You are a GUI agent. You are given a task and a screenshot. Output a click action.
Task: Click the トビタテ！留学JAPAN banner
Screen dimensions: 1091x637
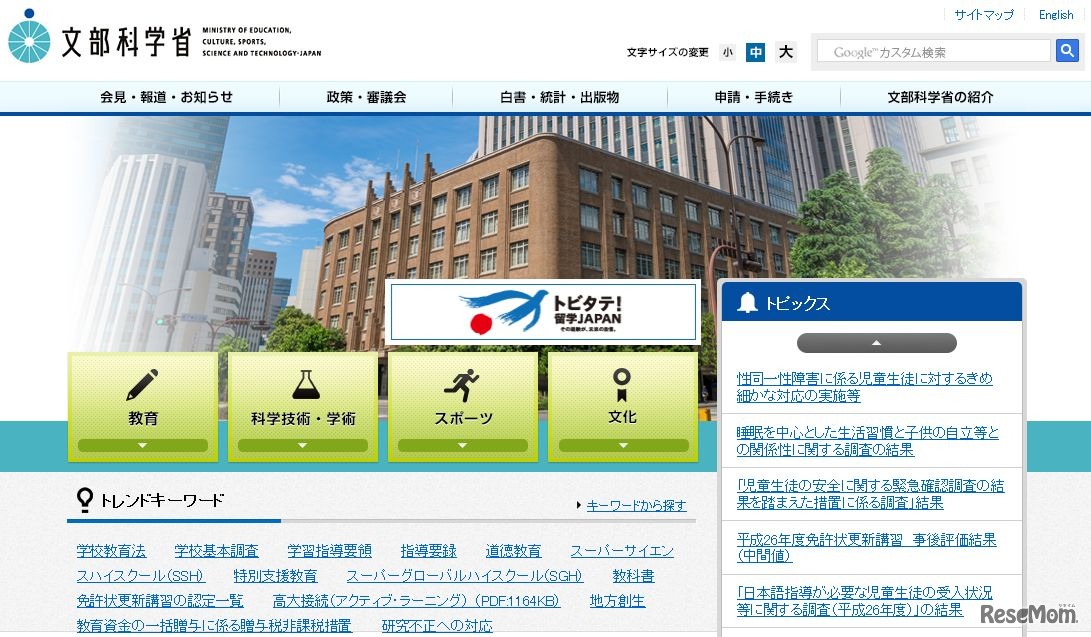click(x=543, y=312)
